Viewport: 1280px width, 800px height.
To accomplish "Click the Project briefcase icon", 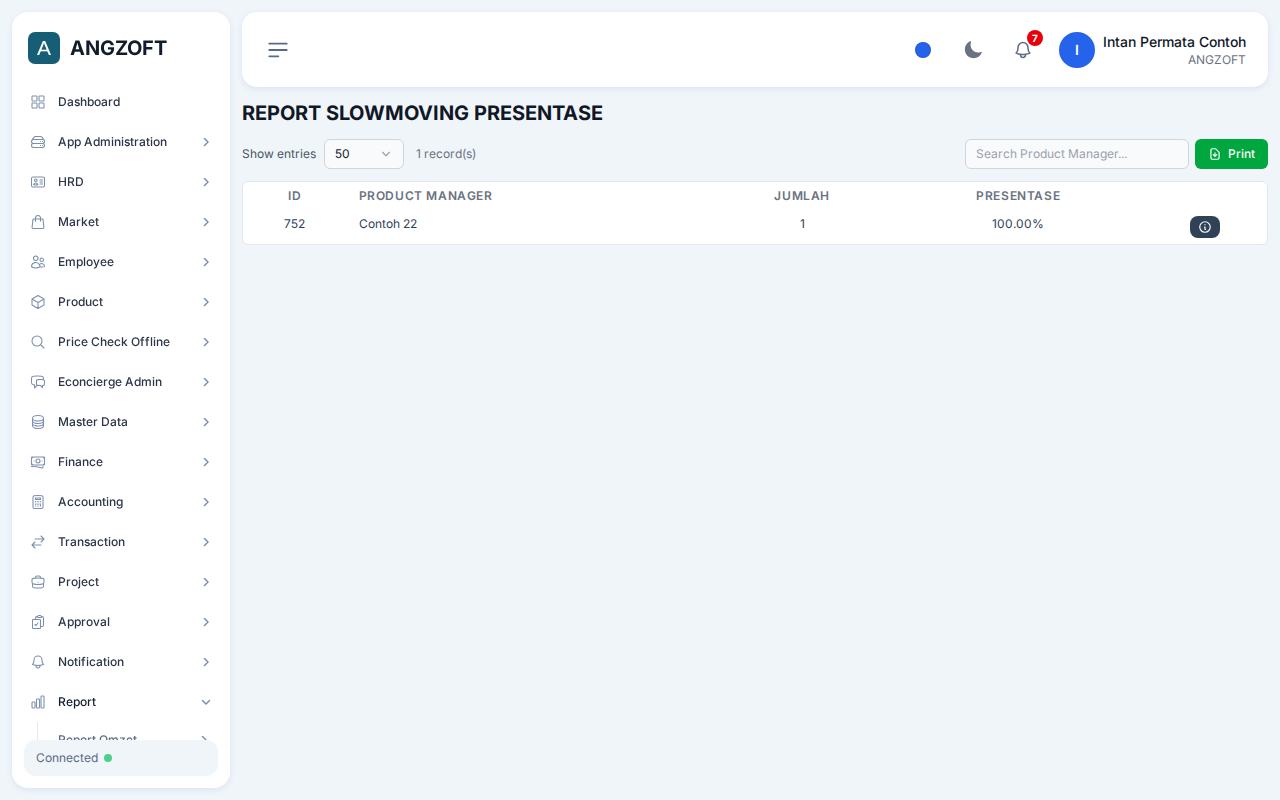I will click(38, 582).
